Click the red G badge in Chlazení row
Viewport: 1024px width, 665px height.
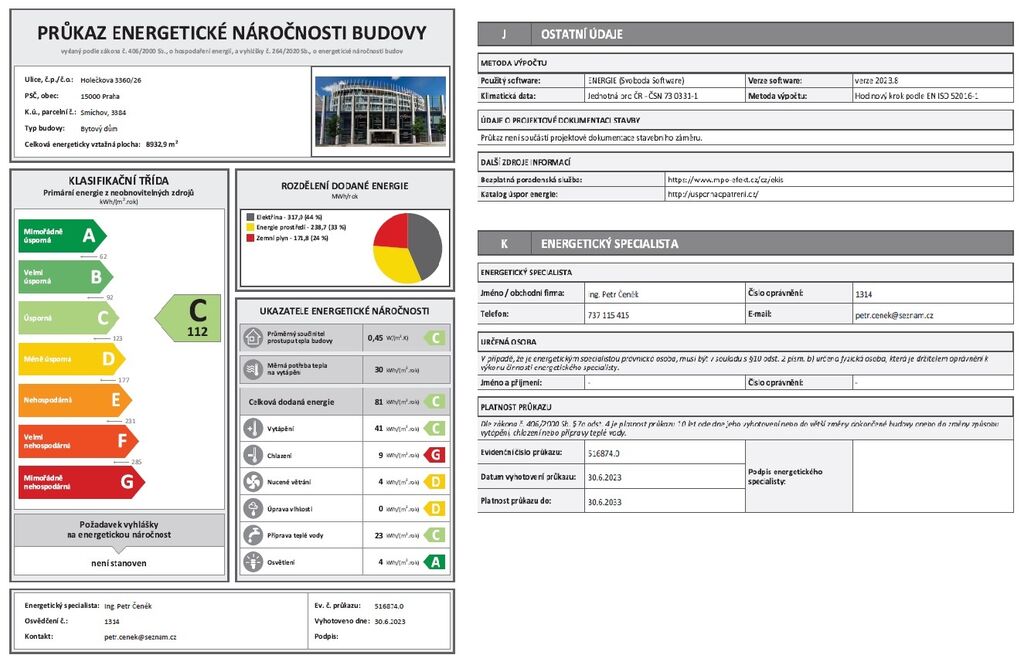434,455
